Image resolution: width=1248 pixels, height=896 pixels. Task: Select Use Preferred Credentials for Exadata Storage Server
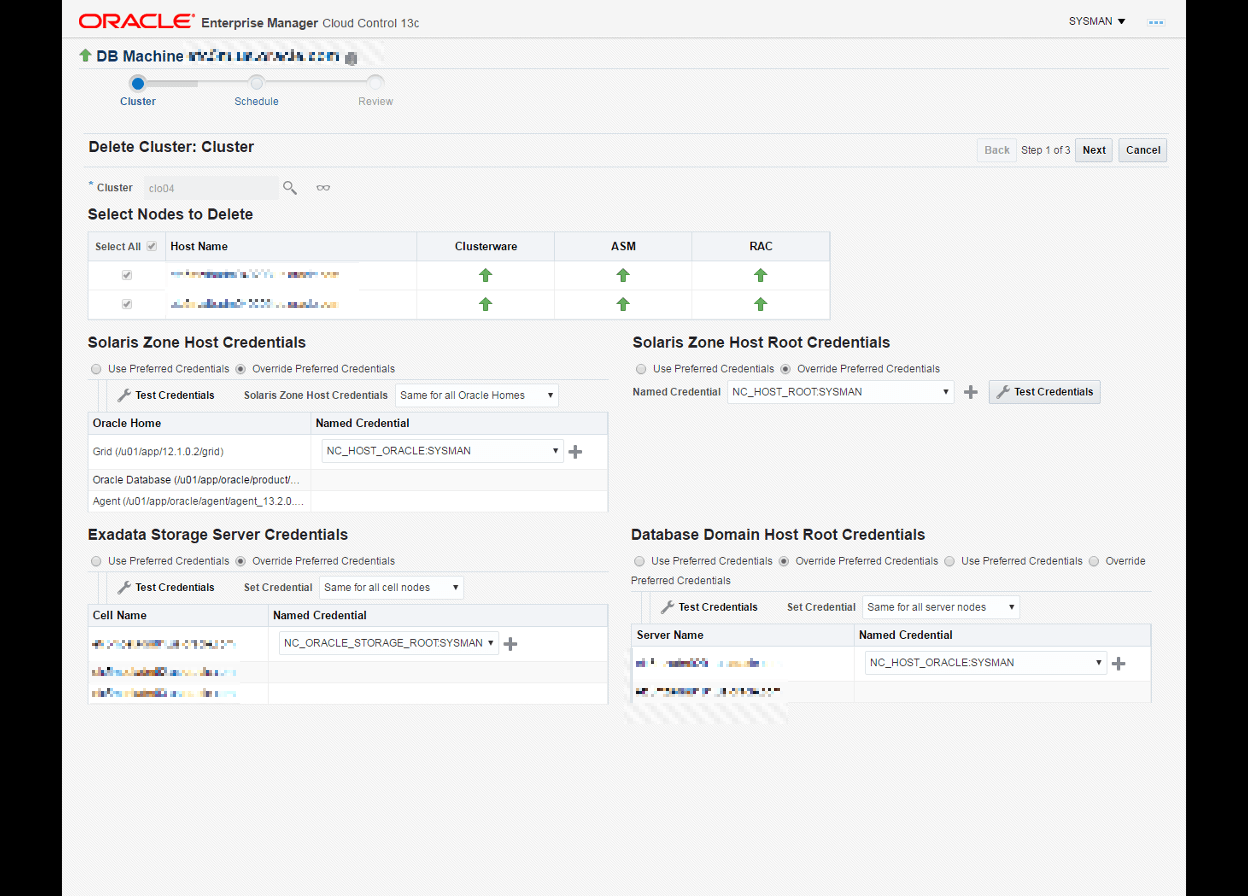[x=97, y=561]
